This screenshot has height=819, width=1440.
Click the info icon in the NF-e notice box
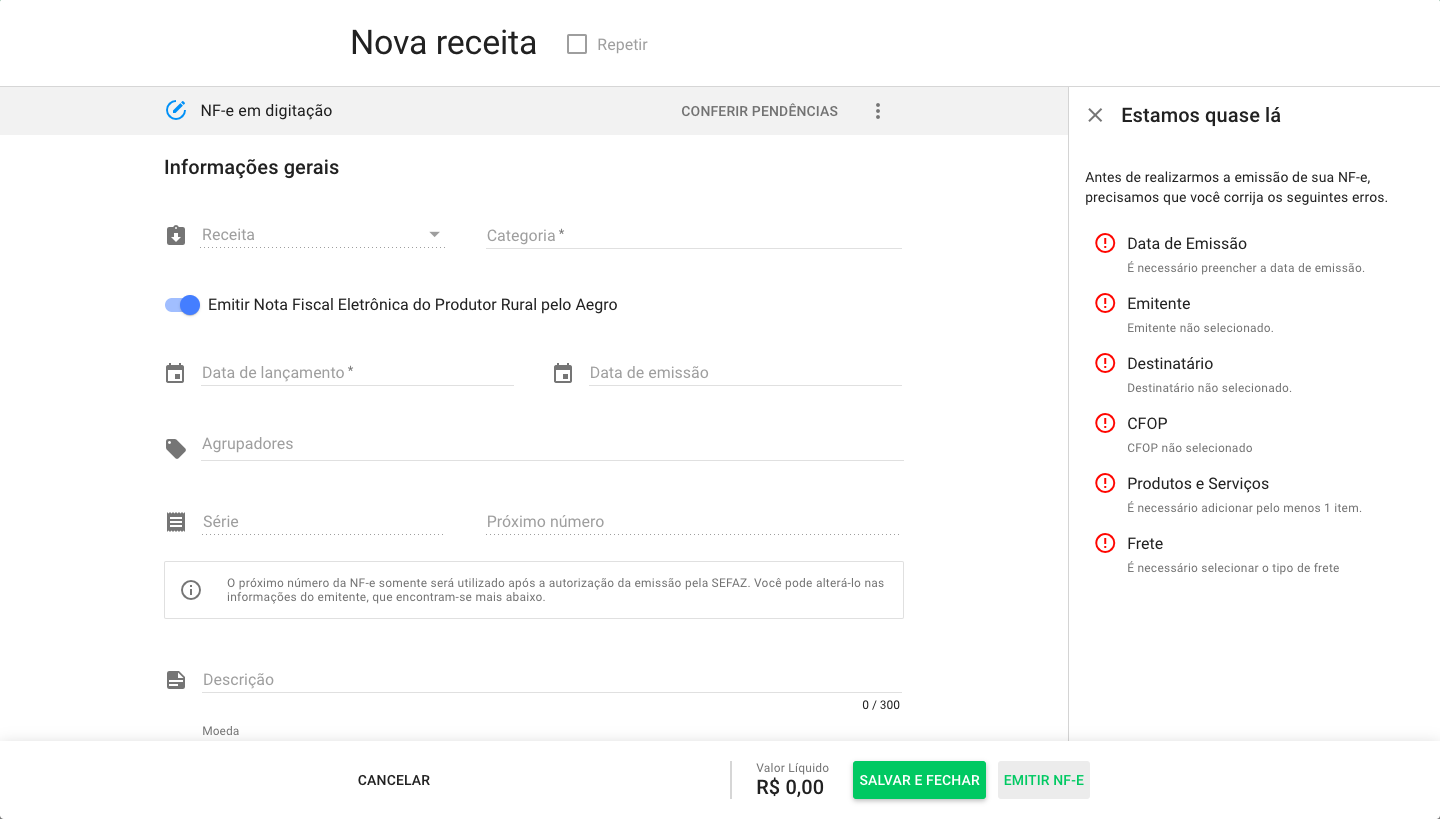point(191,589)
